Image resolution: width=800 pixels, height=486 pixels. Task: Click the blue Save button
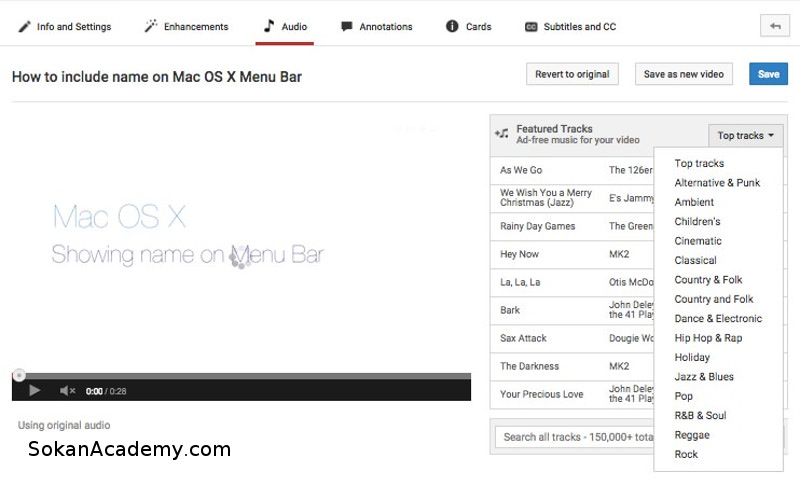point(768,74)
